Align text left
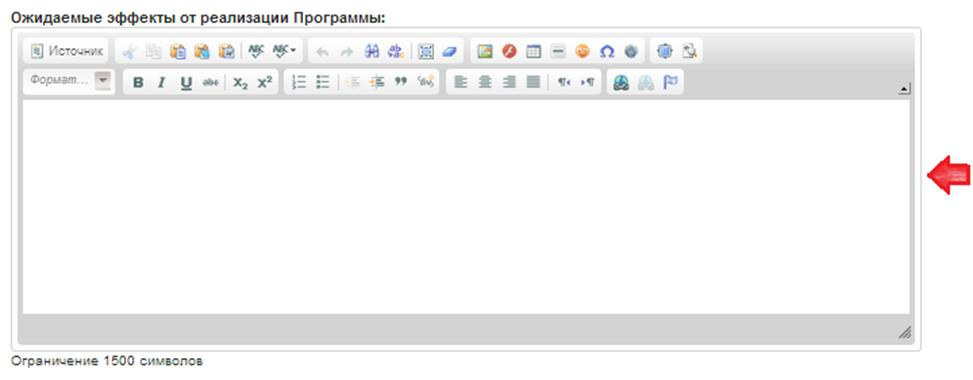The width and height of the screenshot is (973, 380). tap(460, 83)
